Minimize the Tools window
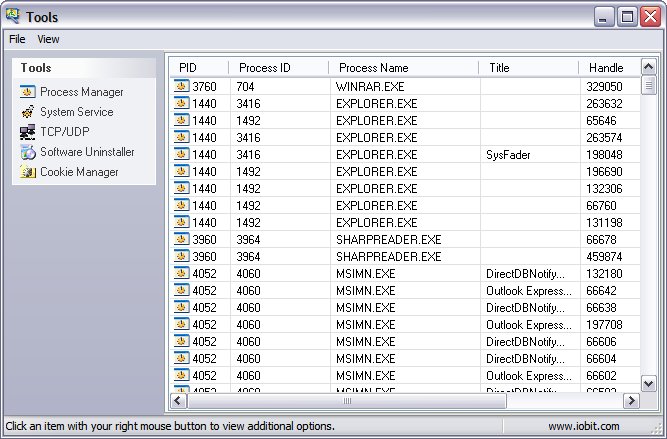Viewport: 667px width, 439px height. pos(604,17)
